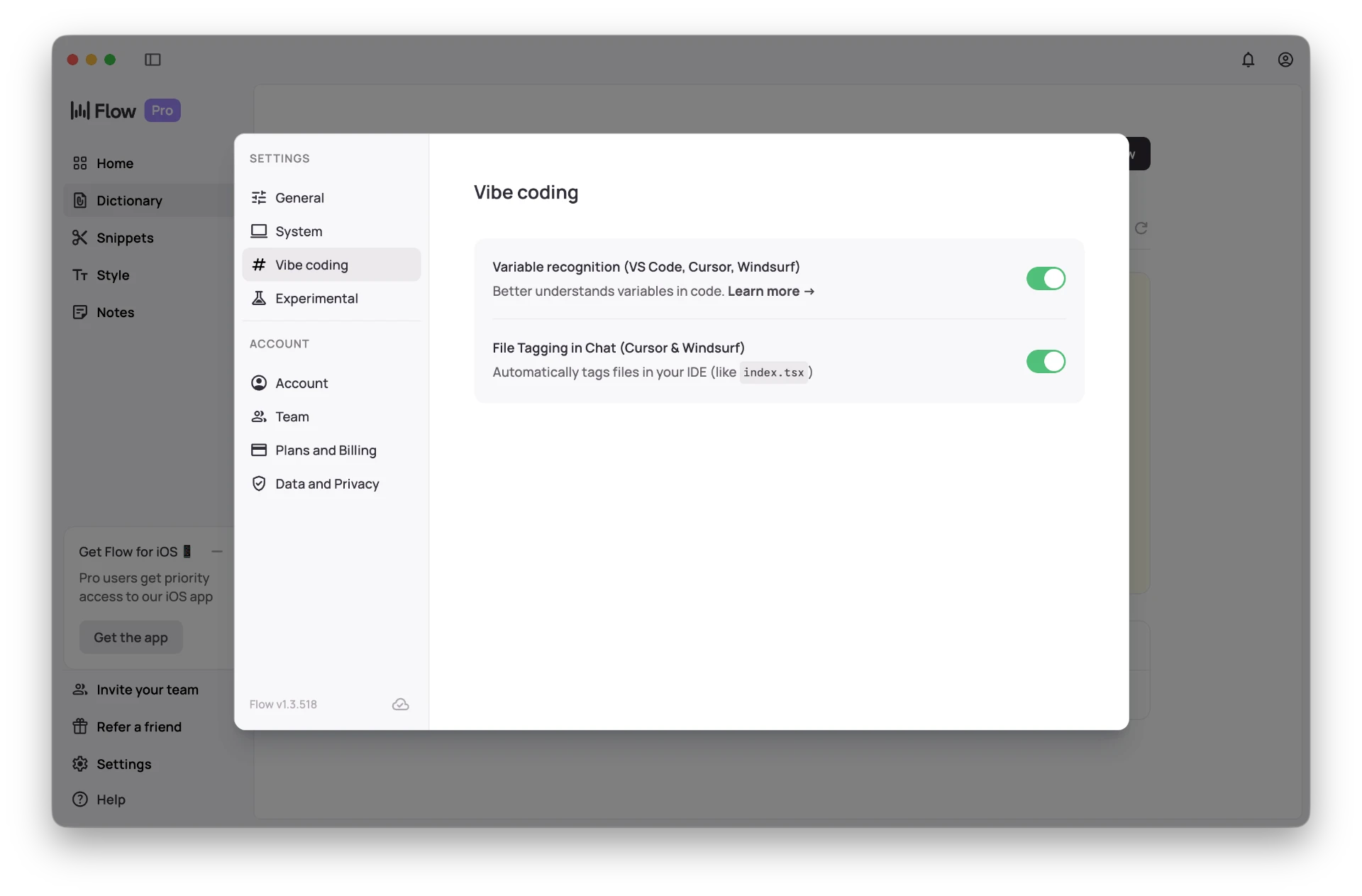Turn off File Tagging in Chat toggle
1362x896 pixels.
coord(1046,361)
